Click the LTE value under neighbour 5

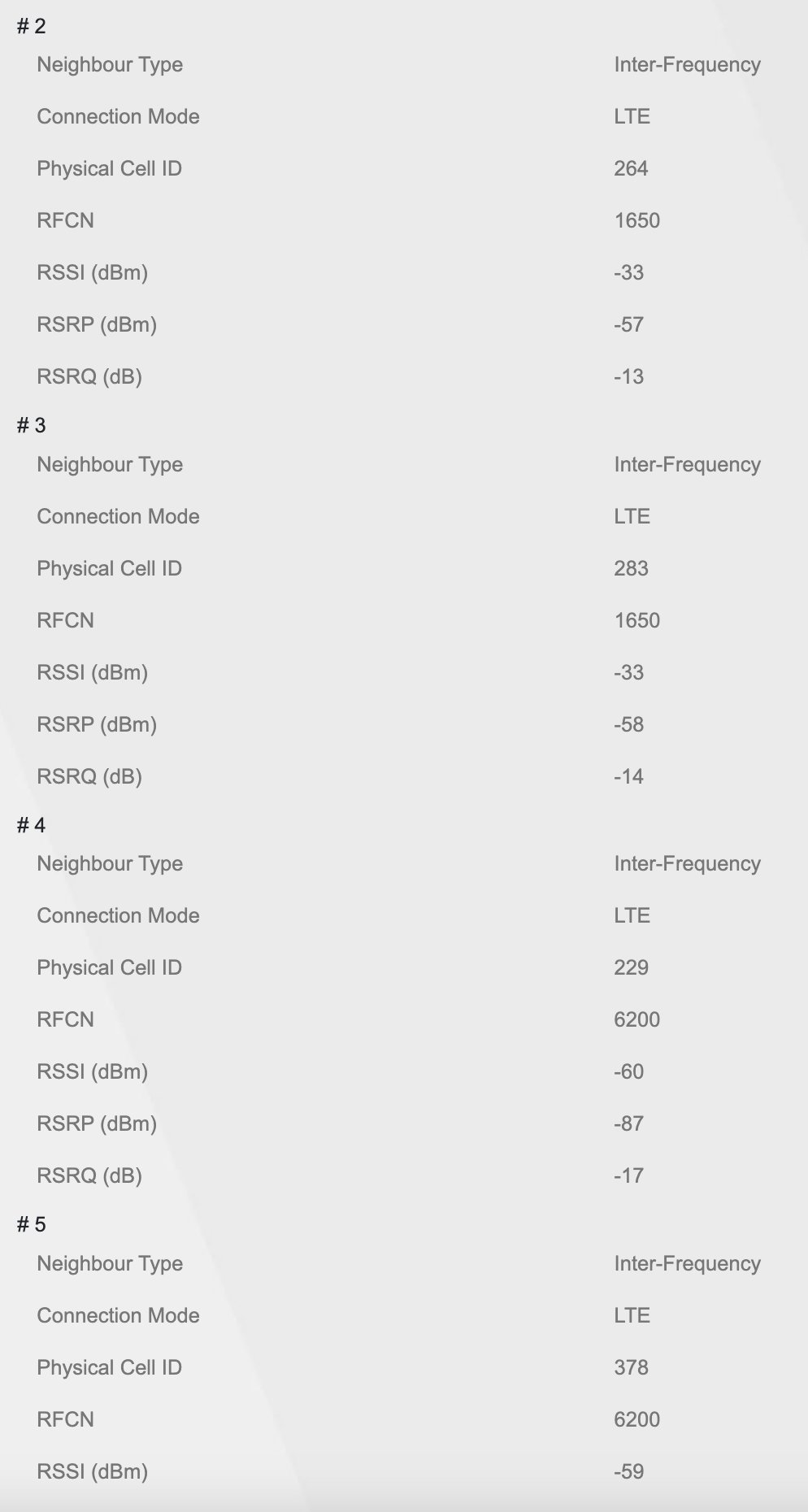tap(632, 1315)
